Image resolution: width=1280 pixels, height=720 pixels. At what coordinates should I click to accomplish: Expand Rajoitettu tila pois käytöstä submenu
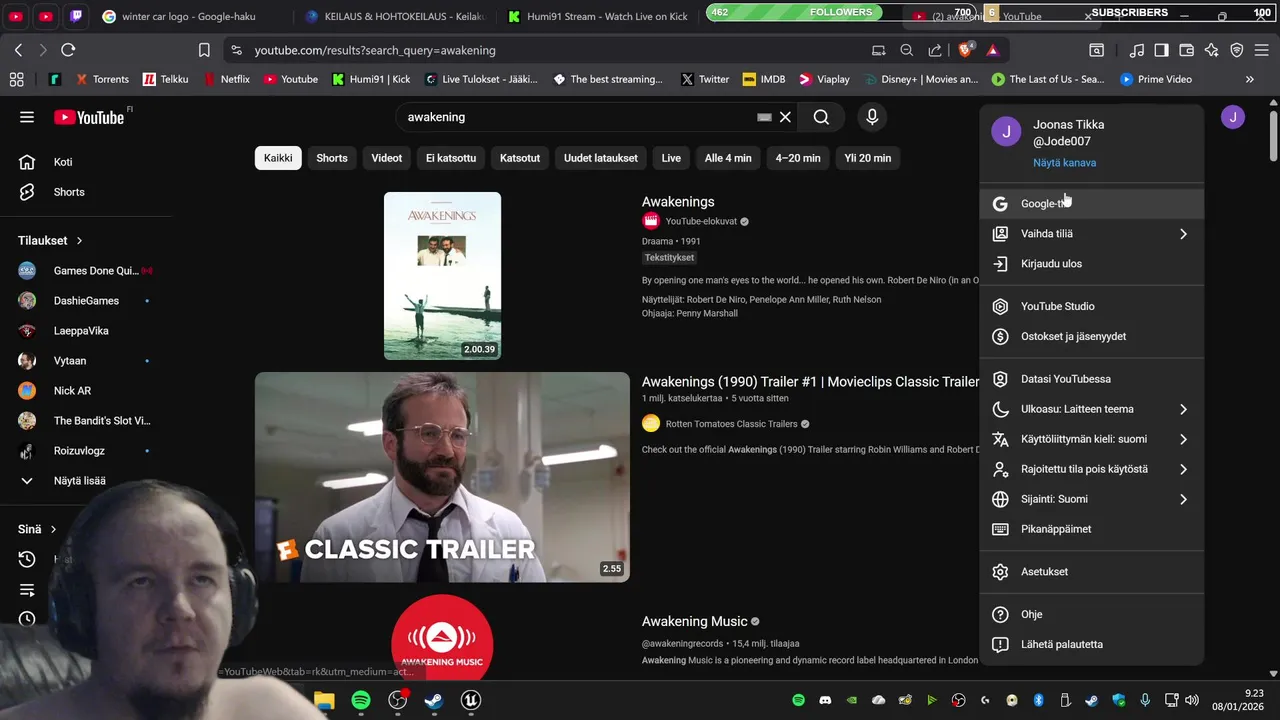(1092, 469)
